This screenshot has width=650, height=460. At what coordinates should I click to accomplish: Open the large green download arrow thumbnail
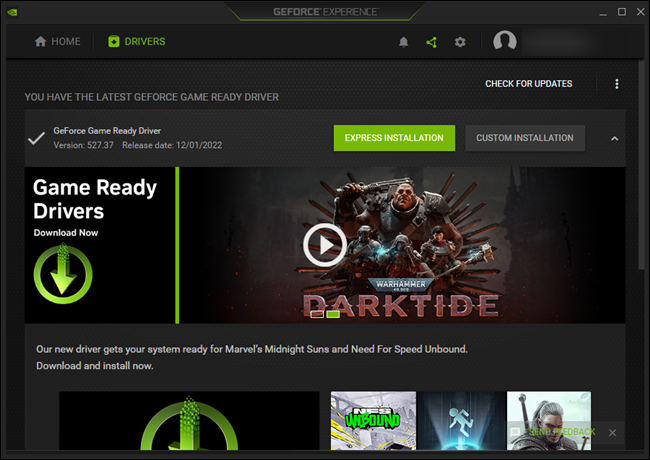[189, 421]
